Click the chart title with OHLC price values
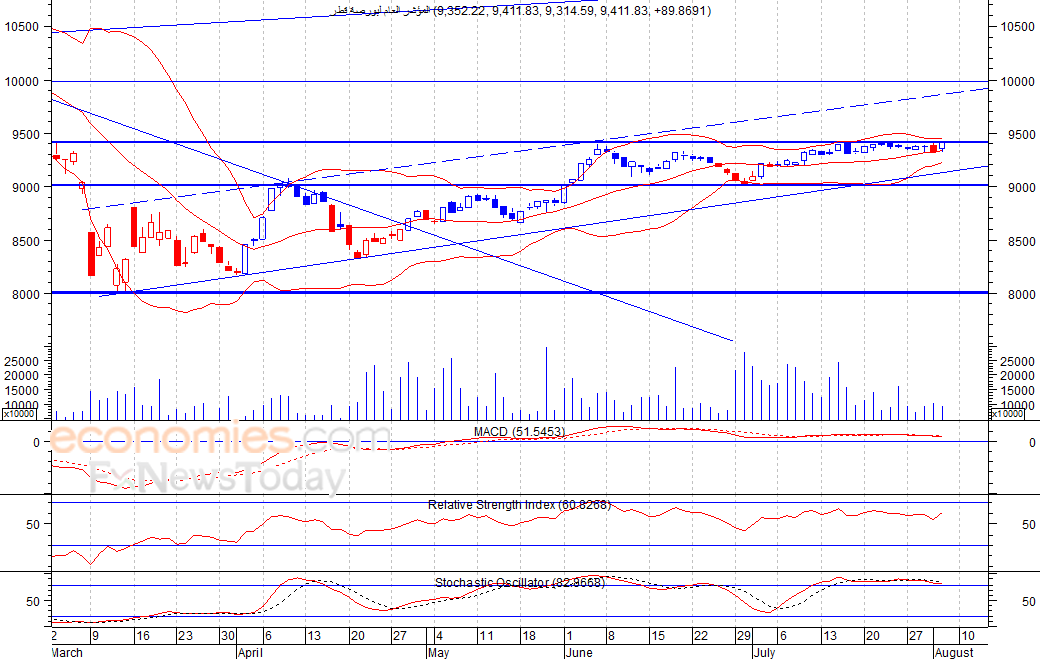 tap(521, 11)
